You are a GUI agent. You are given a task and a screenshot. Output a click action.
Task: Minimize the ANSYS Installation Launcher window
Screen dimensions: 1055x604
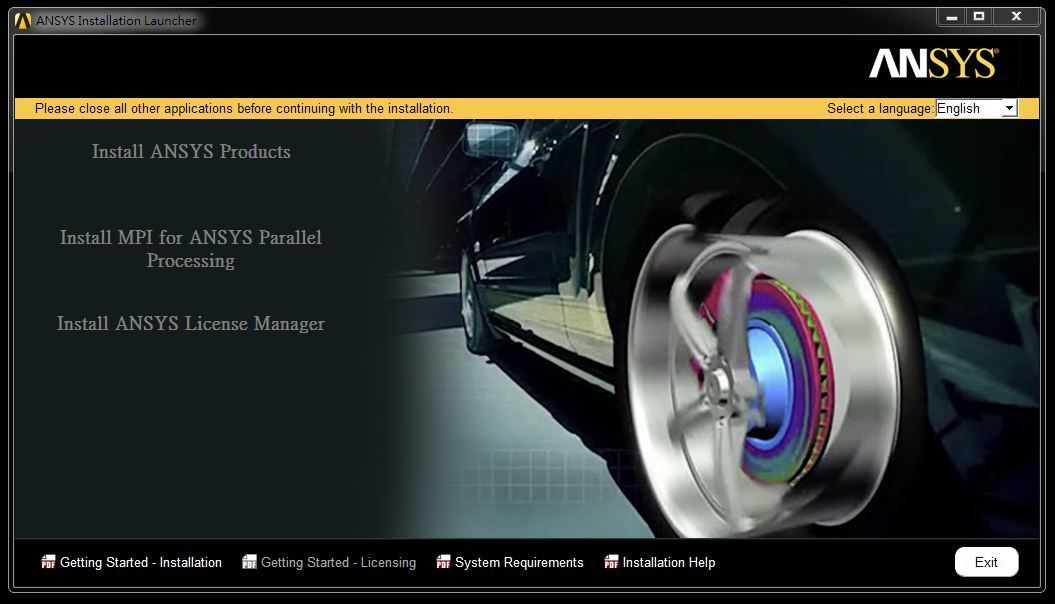pos(951,17)
